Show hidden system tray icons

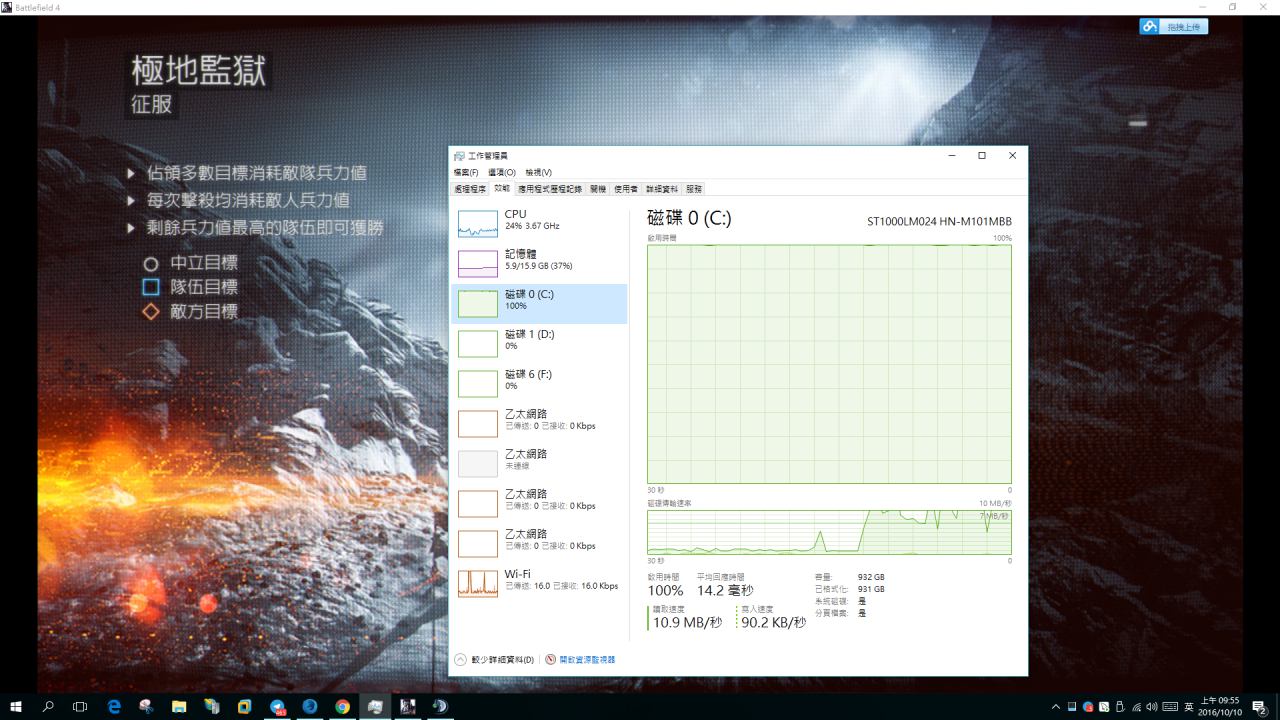1056,707
